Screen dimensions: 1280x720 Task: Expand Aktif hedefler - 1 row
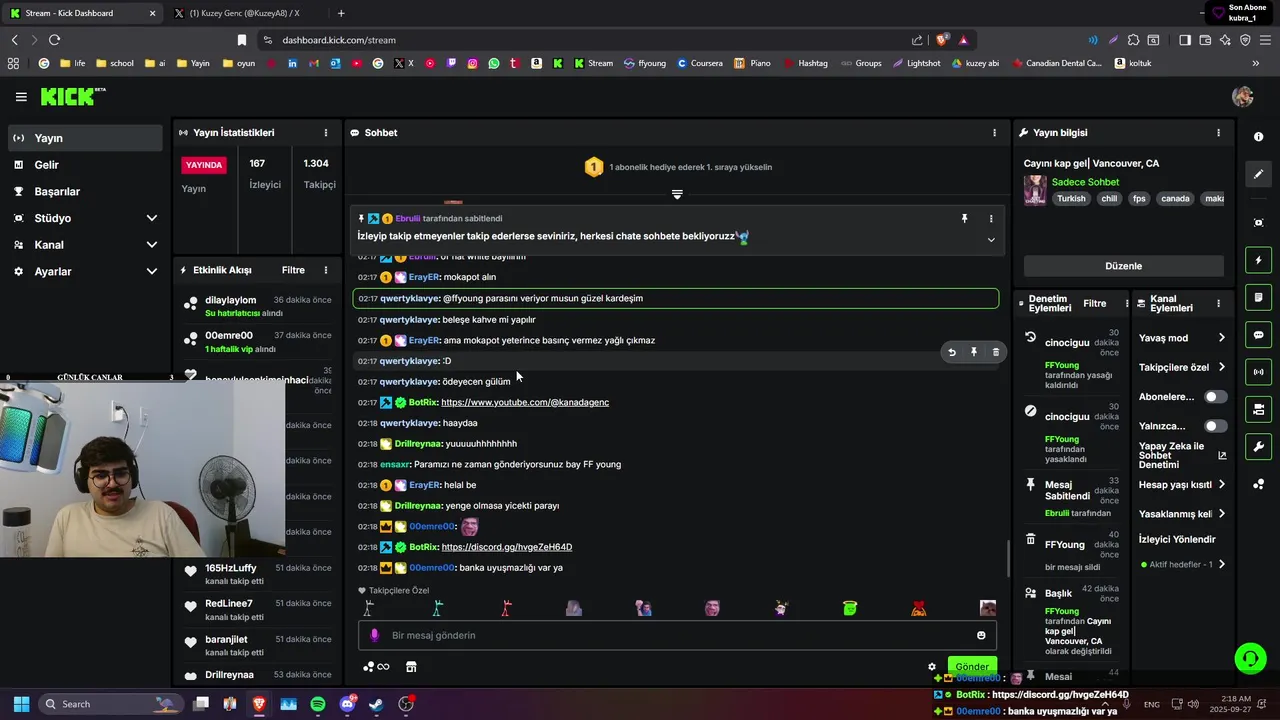point(1222,565)
